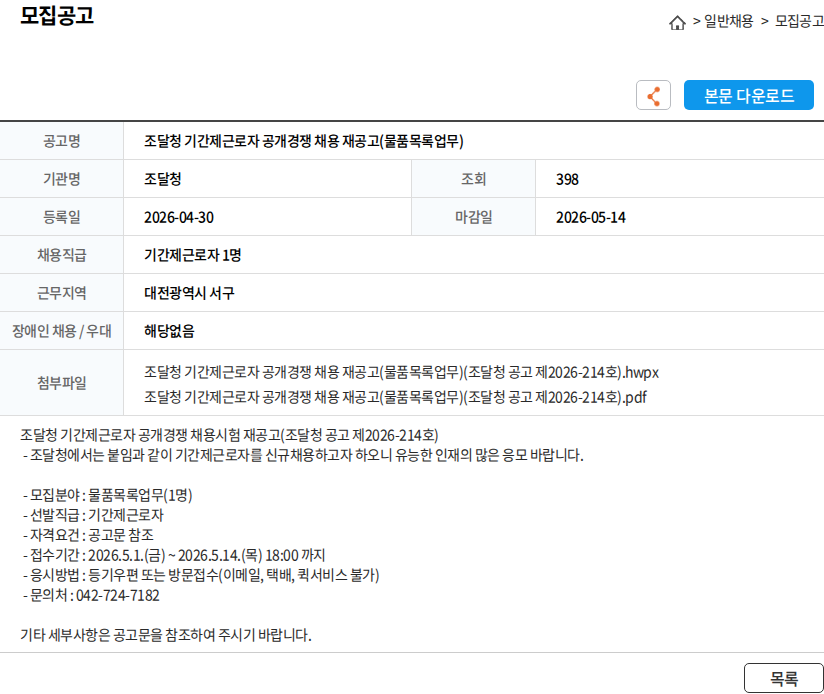Select deadline date 2026-05-14
The height and width of the screenshot is (694, 824).
tap(591, 217)
